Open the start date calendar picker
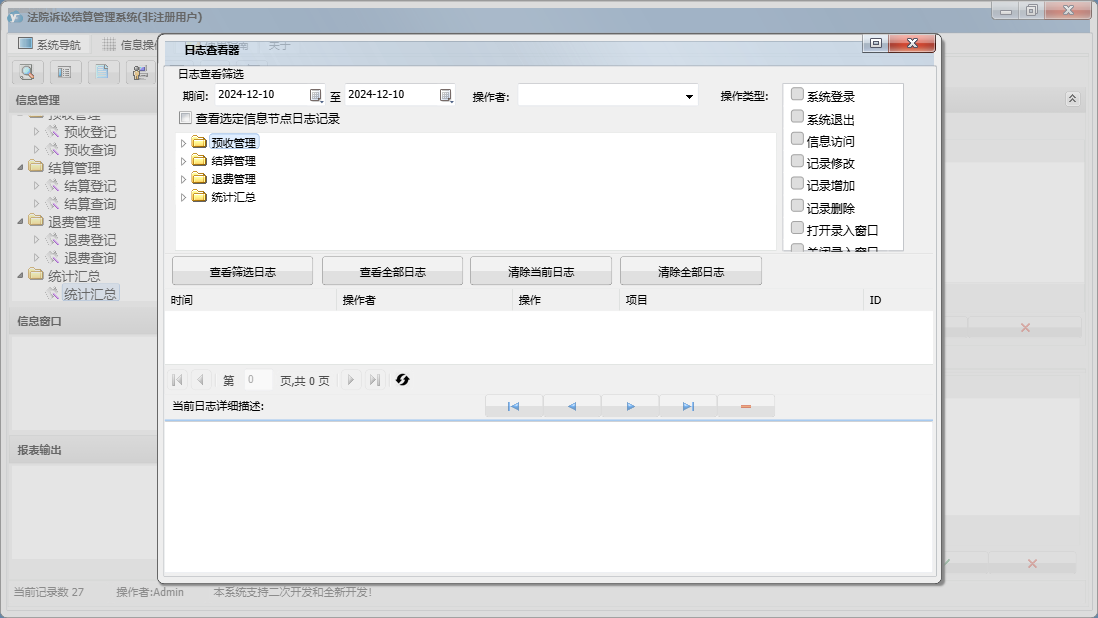1098x618 pixels. 316,96
